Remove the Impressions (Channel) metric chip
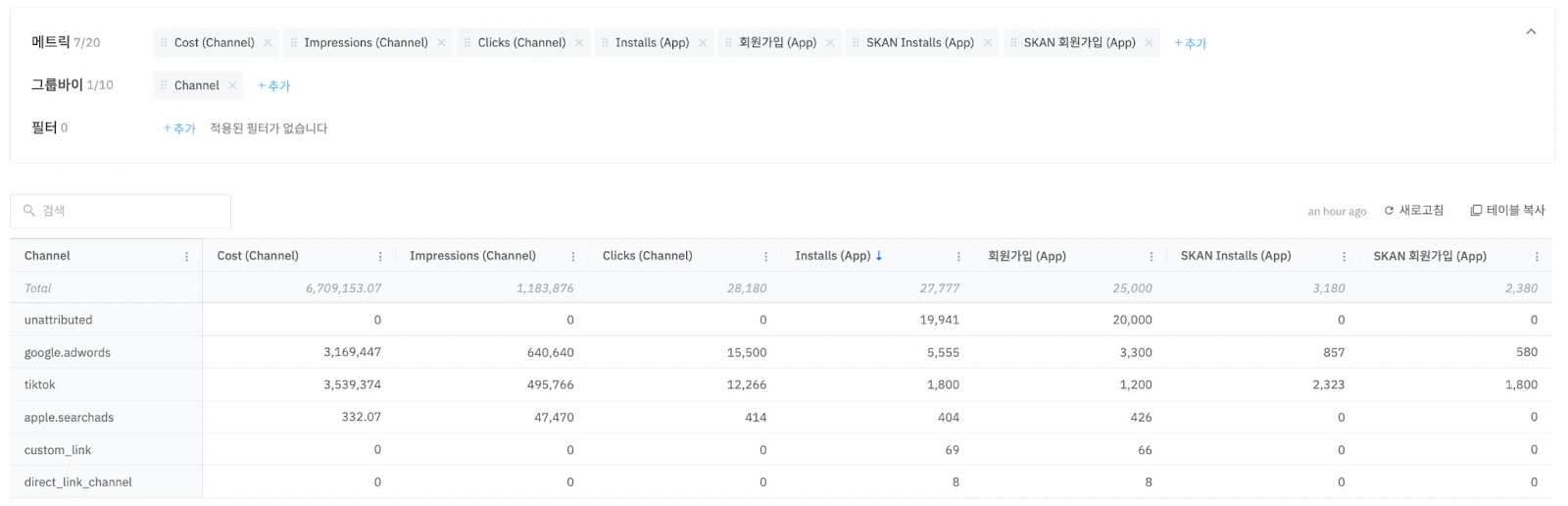Viewport: 1568px width, 506px height. tap(441, 43)
